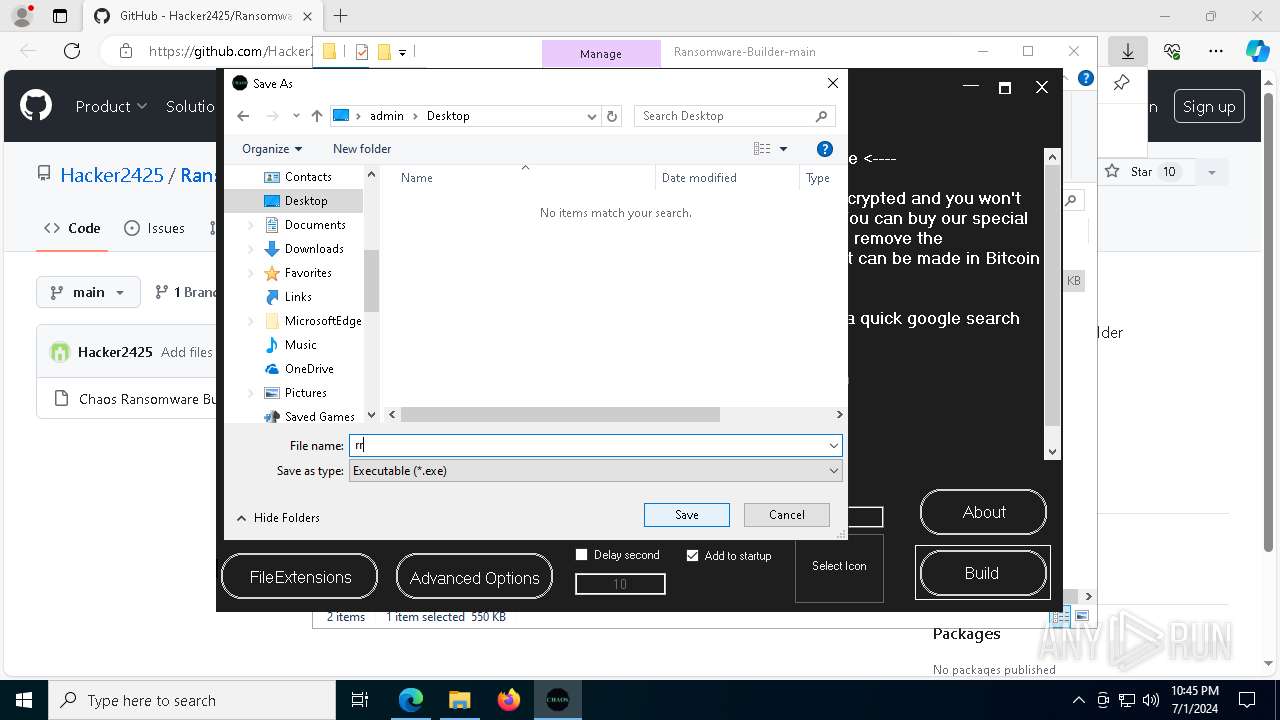This screenshot has height=720, width=1280.
Task: Click the pin icon in Explorer window
Action: (1121, 83)
